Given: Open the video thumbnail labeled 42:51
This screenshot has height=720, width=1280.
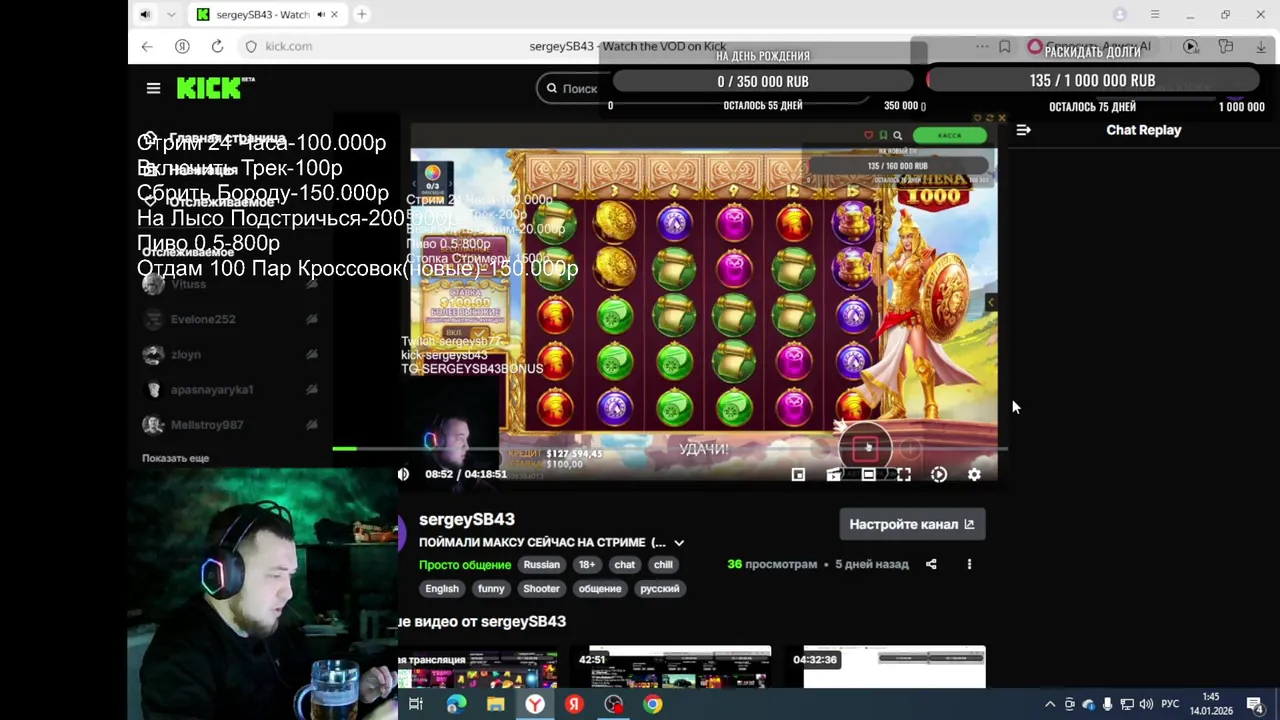Looking at the screenshot, I should point(680,667).
